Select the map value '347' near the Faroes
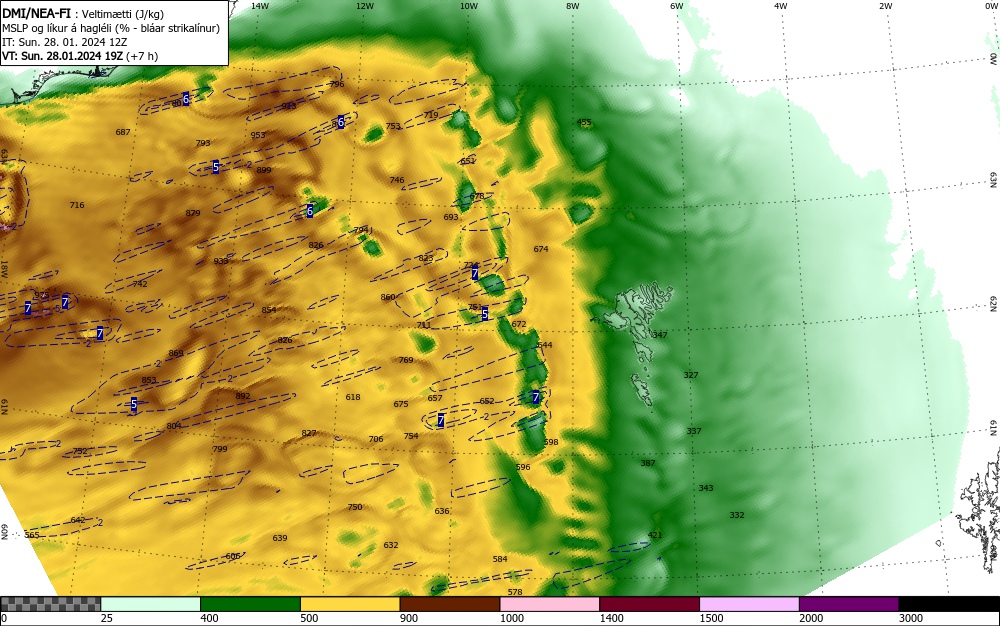 pyautogui.click(x=660, y=335)
